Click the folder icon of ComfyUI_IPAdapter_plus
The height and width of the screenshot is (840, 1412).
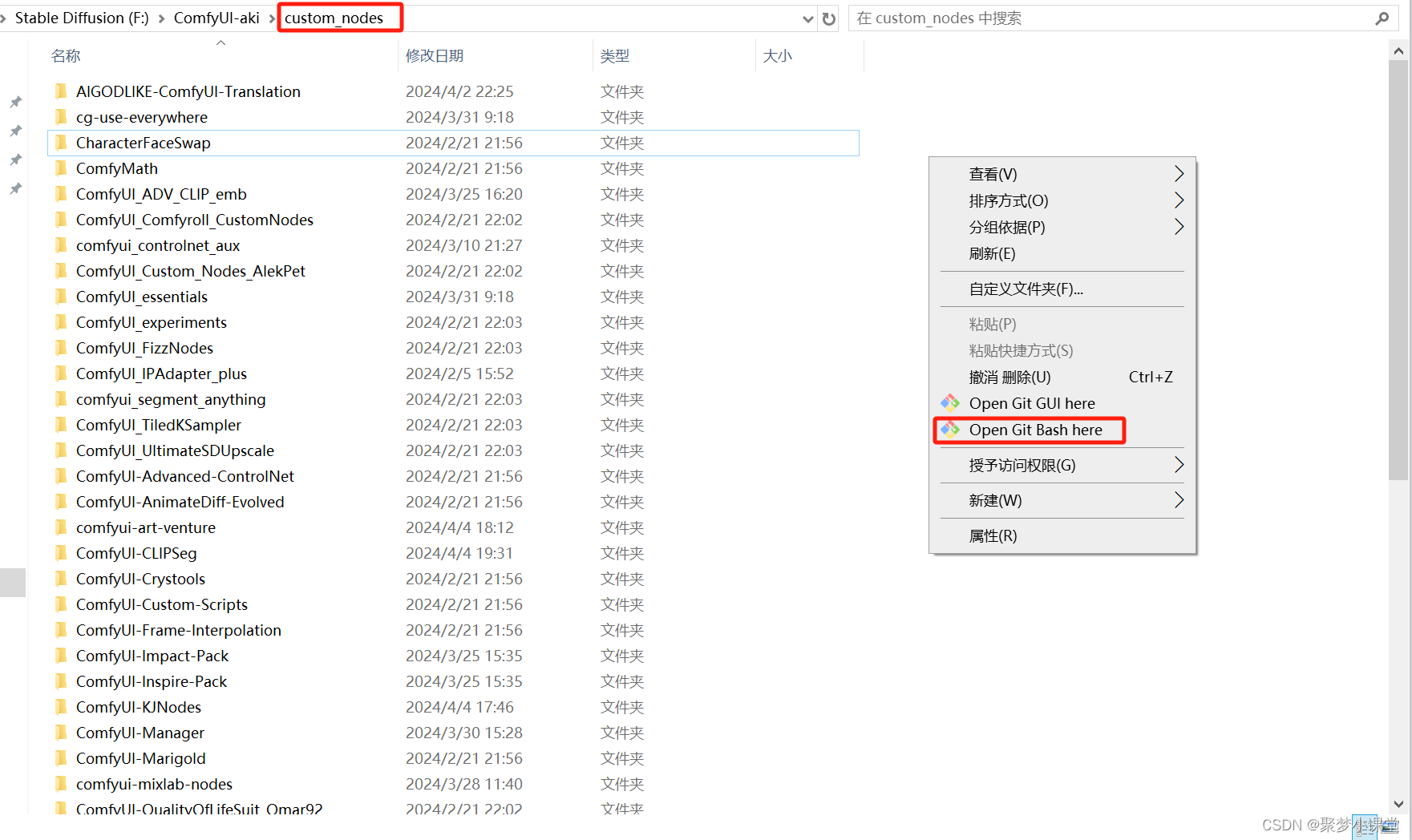tap(61, 374)
